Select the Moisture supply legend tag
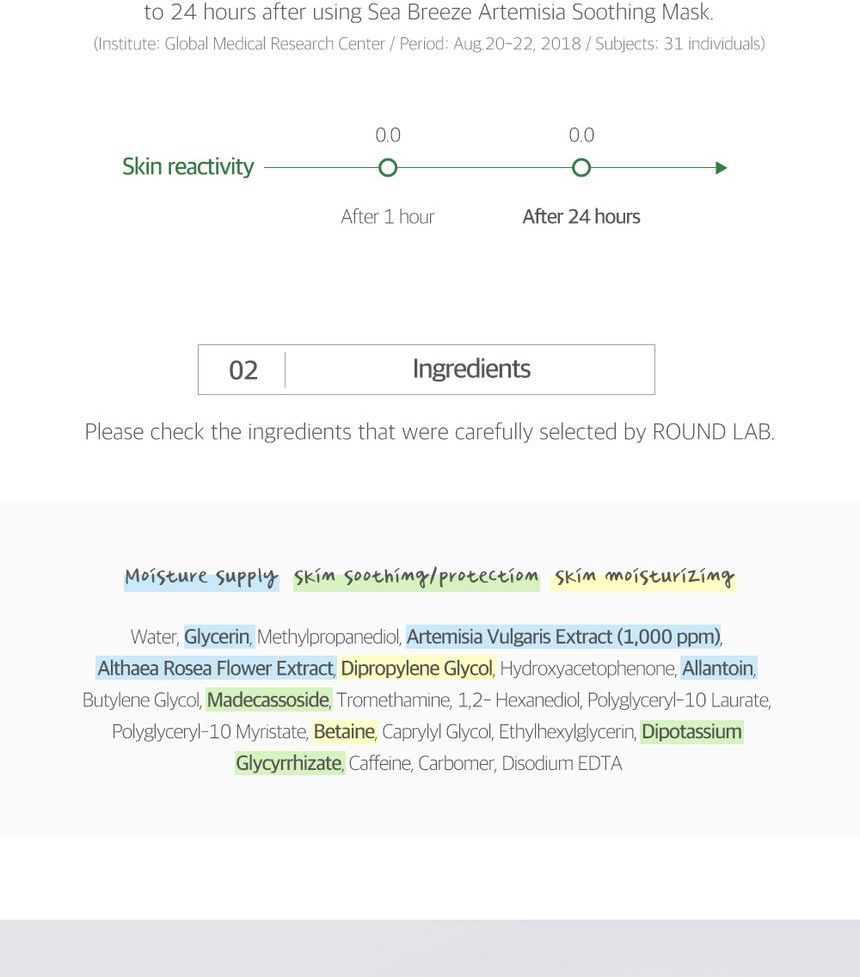 pyautogui.click(x=201, y=578)
